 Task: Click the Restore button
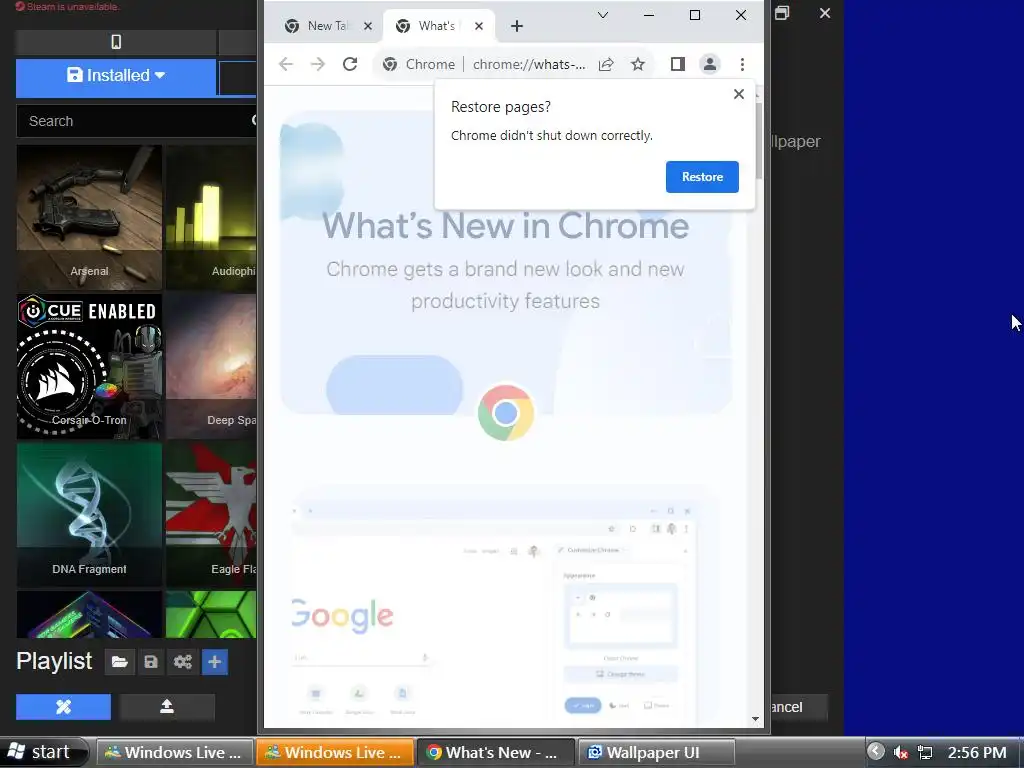pos(702,177)
